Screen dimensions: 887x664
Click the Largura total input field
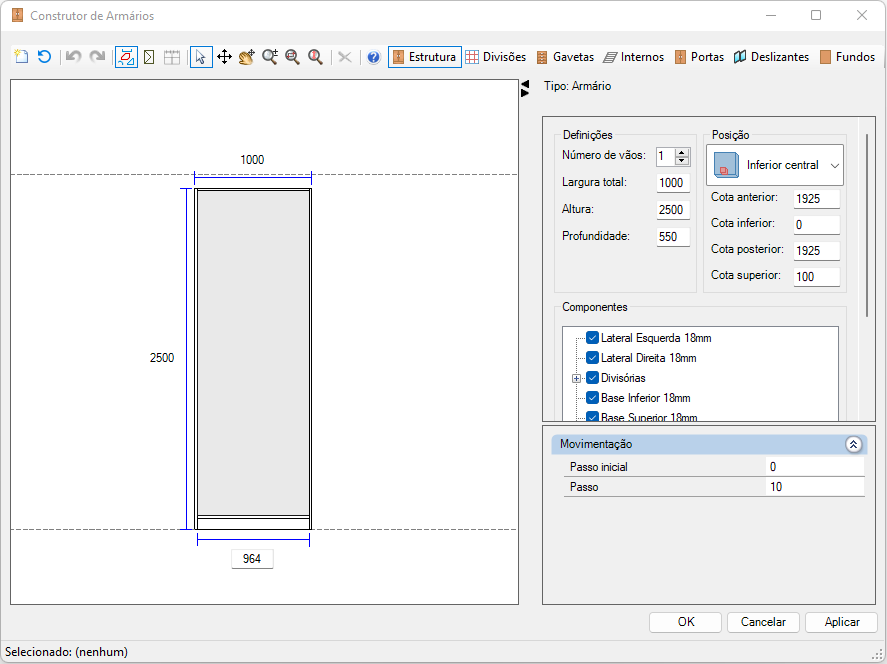(672, 183)
